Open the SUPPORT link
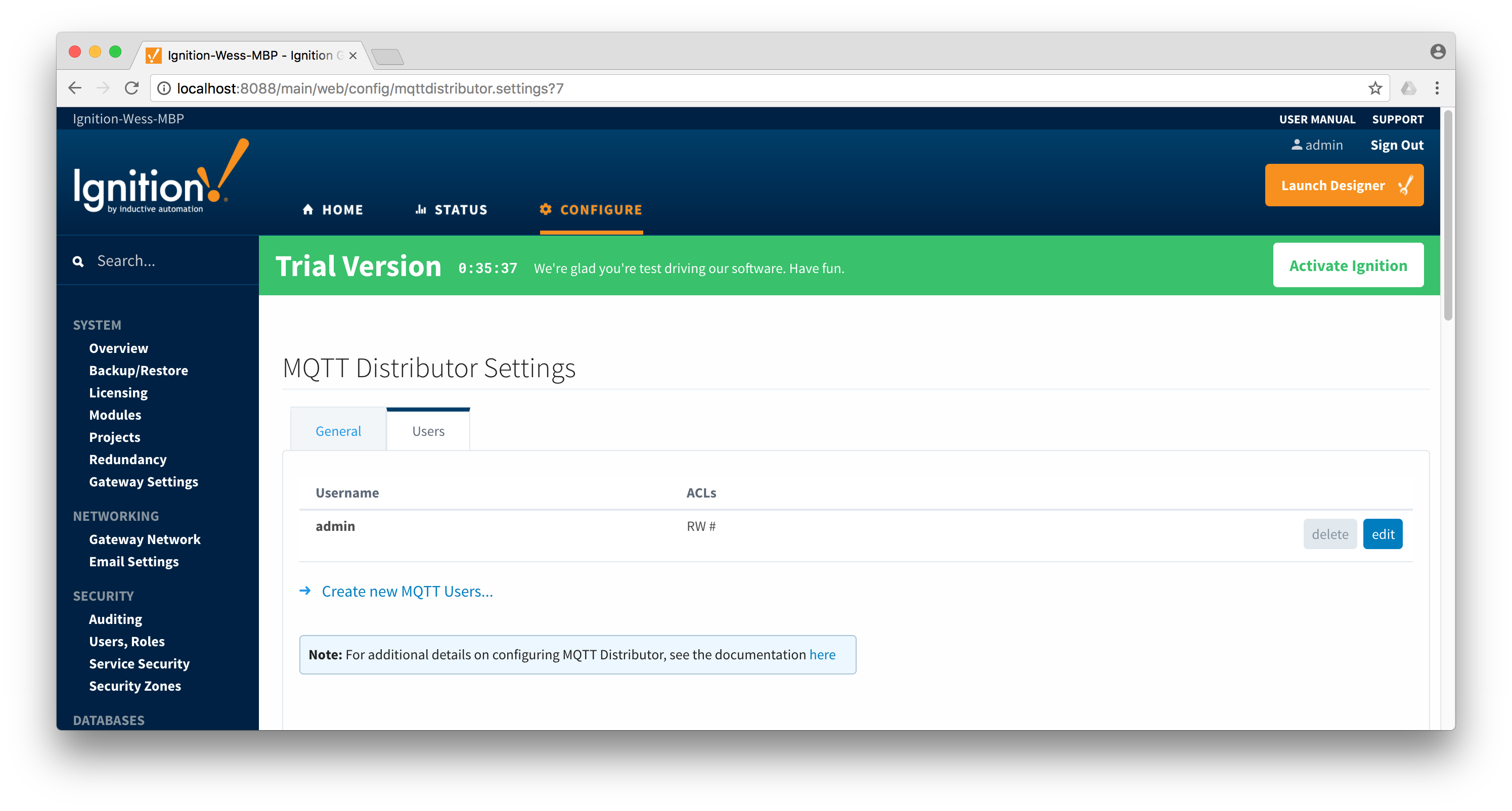Screen dimensions: 1512x811 1397,119
